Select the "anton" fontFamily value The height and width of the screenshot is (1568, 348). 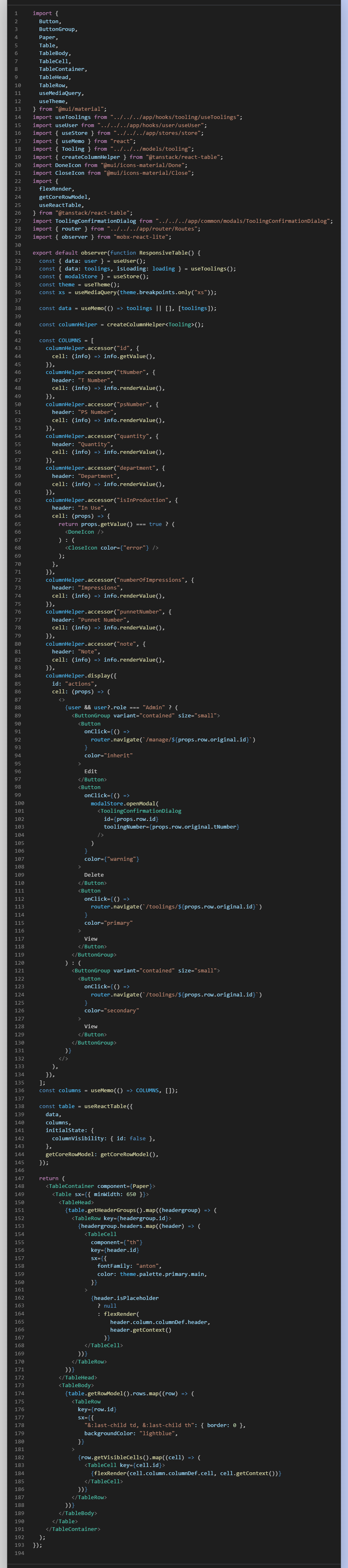pyautogui.click(x=147, y=1266)
